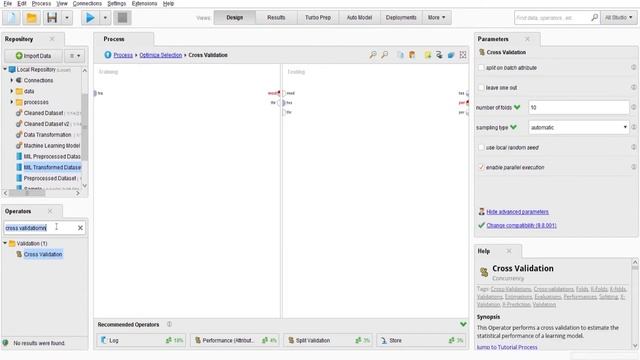Show info for number of folds parameter
640x360 pixels.
point(633,107)
